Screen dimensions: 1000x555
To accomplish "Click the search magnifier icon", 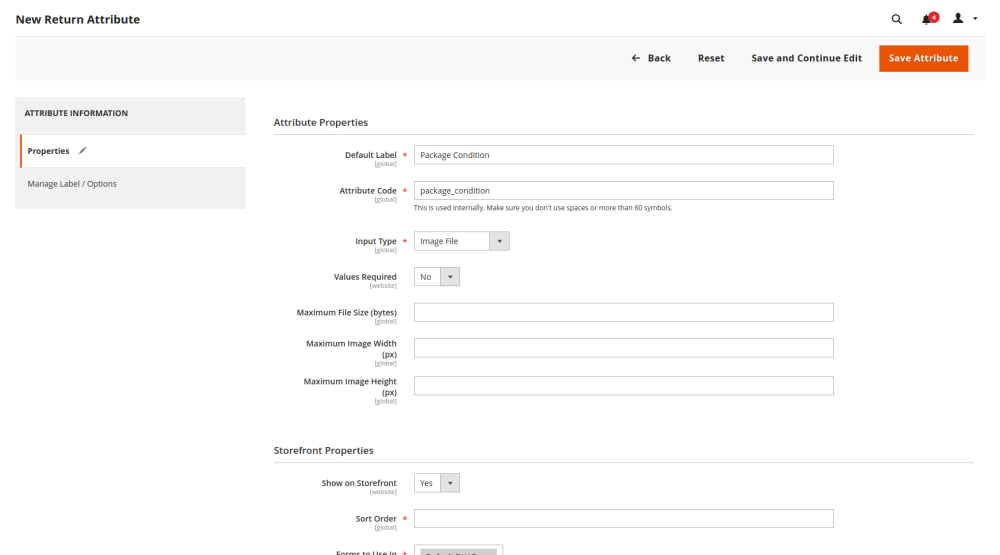I will coord(896,19).
